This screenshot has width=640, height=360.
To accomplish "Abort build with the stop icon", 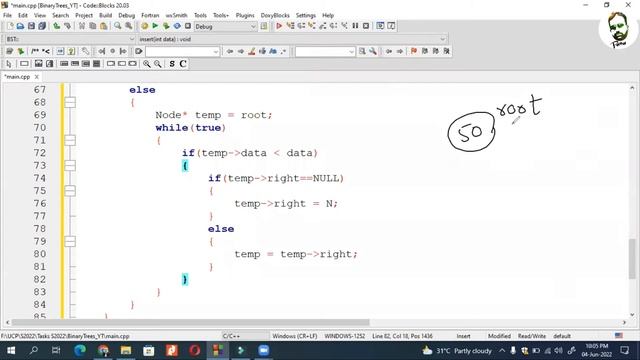I will (x=188, y=26).
